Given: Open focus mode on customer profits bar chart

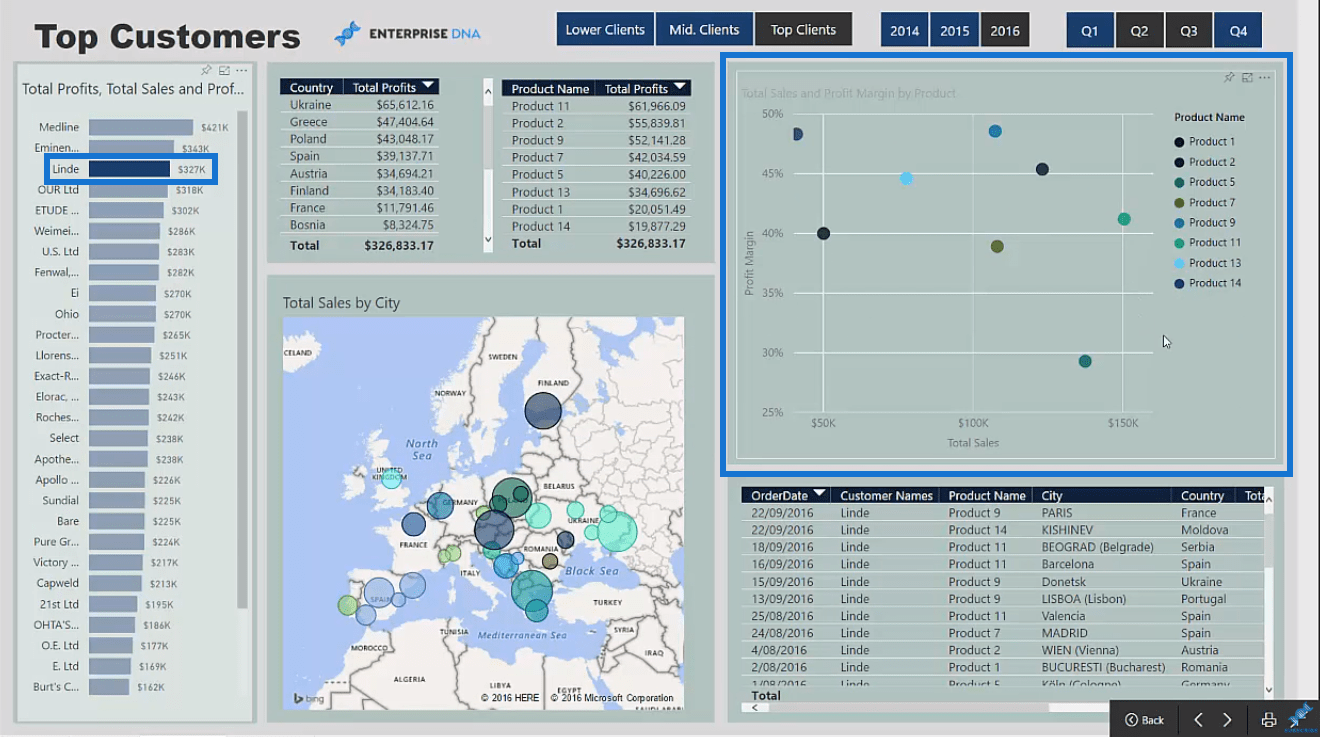Looking at the screenshot, I should pos(224,70).
